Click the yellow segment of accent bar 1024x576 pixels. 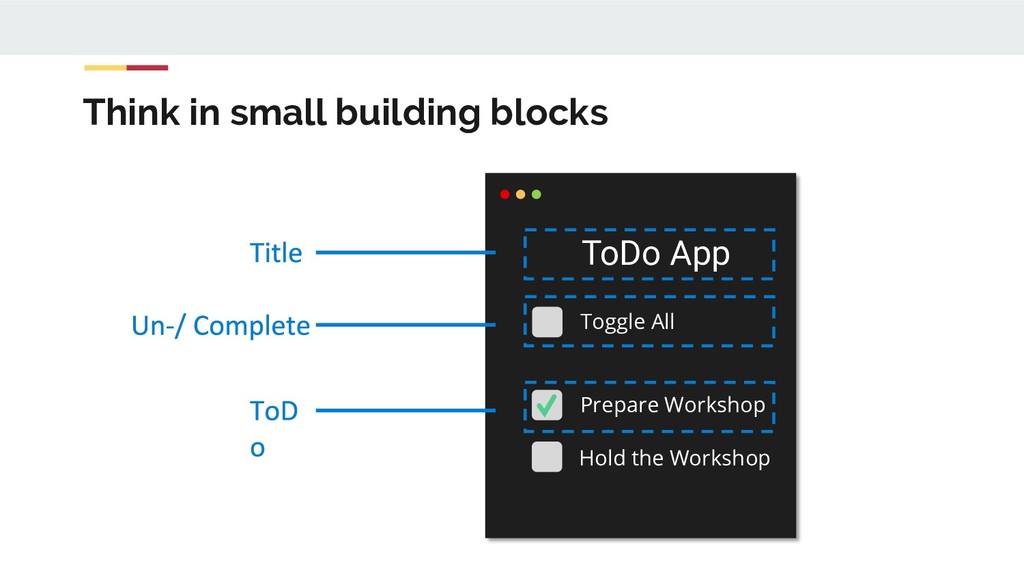[x=105, y=68]
